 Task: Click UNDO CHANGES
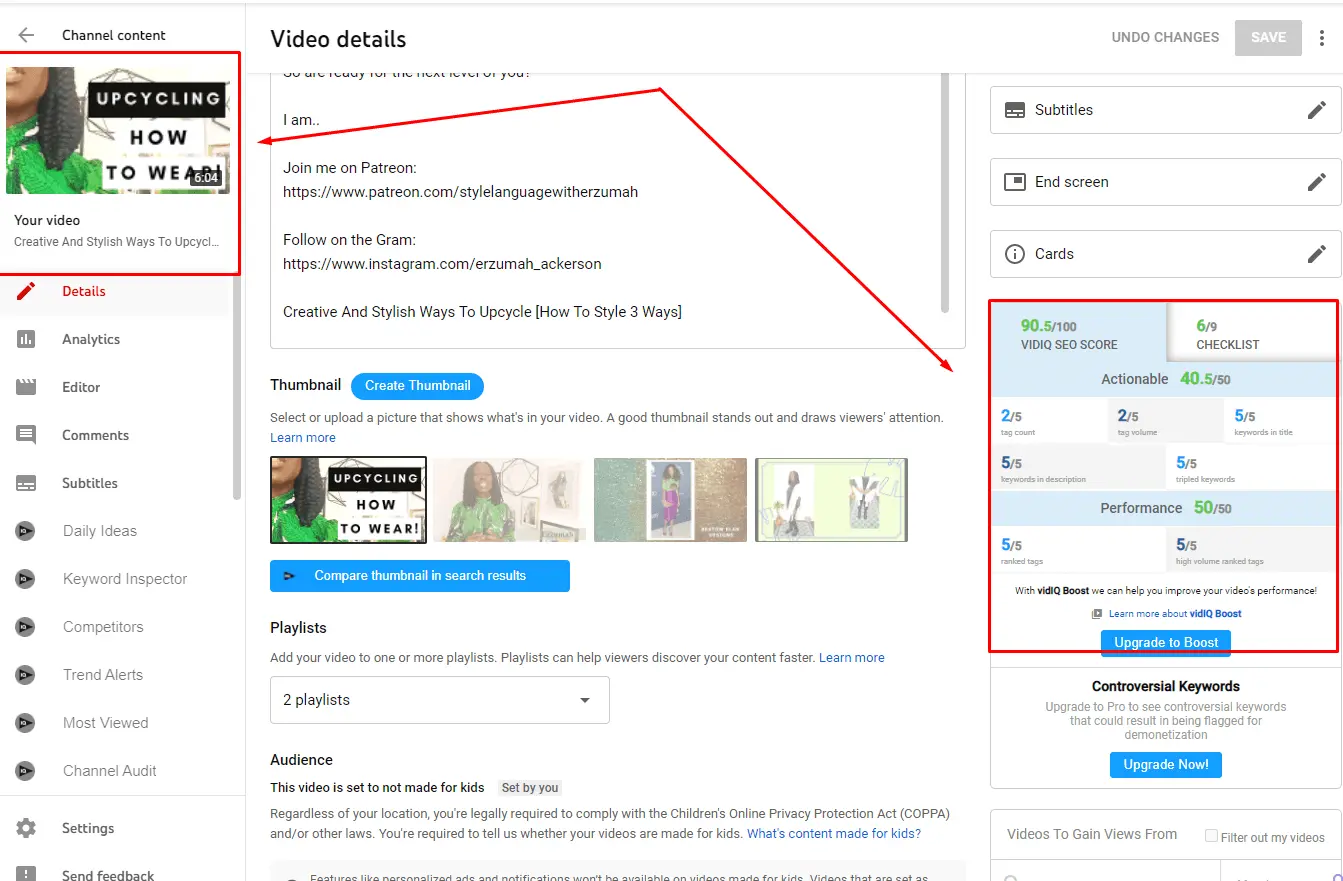(x=1165, y=37)
